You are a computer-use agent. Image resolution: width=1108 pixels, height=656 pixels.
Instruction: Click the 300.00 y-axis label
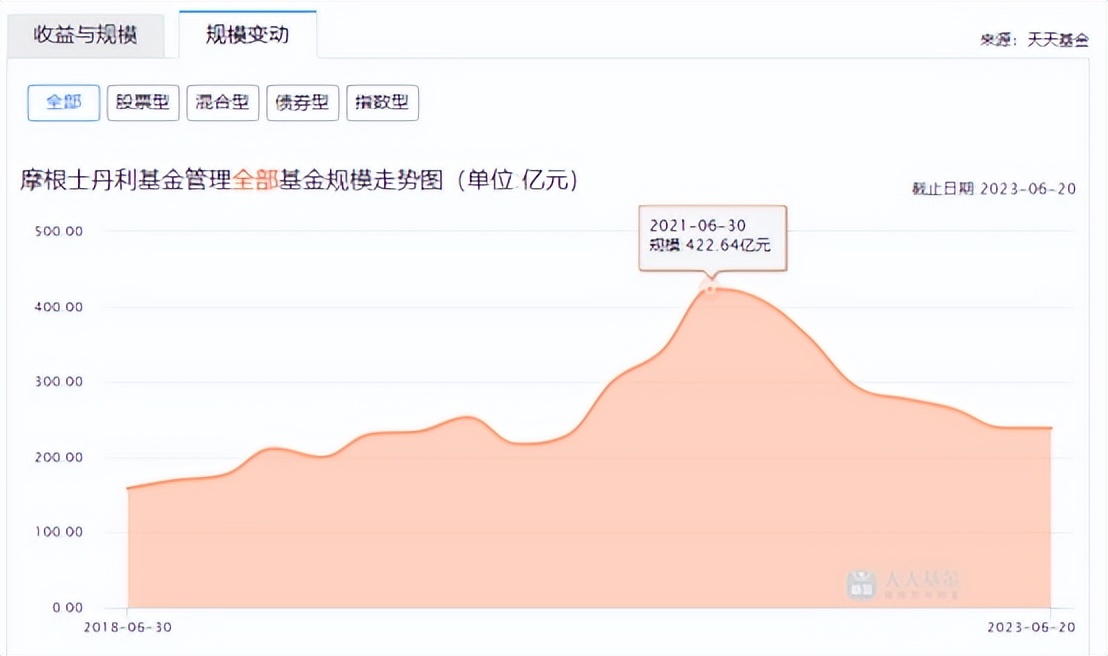click(59, 382)
